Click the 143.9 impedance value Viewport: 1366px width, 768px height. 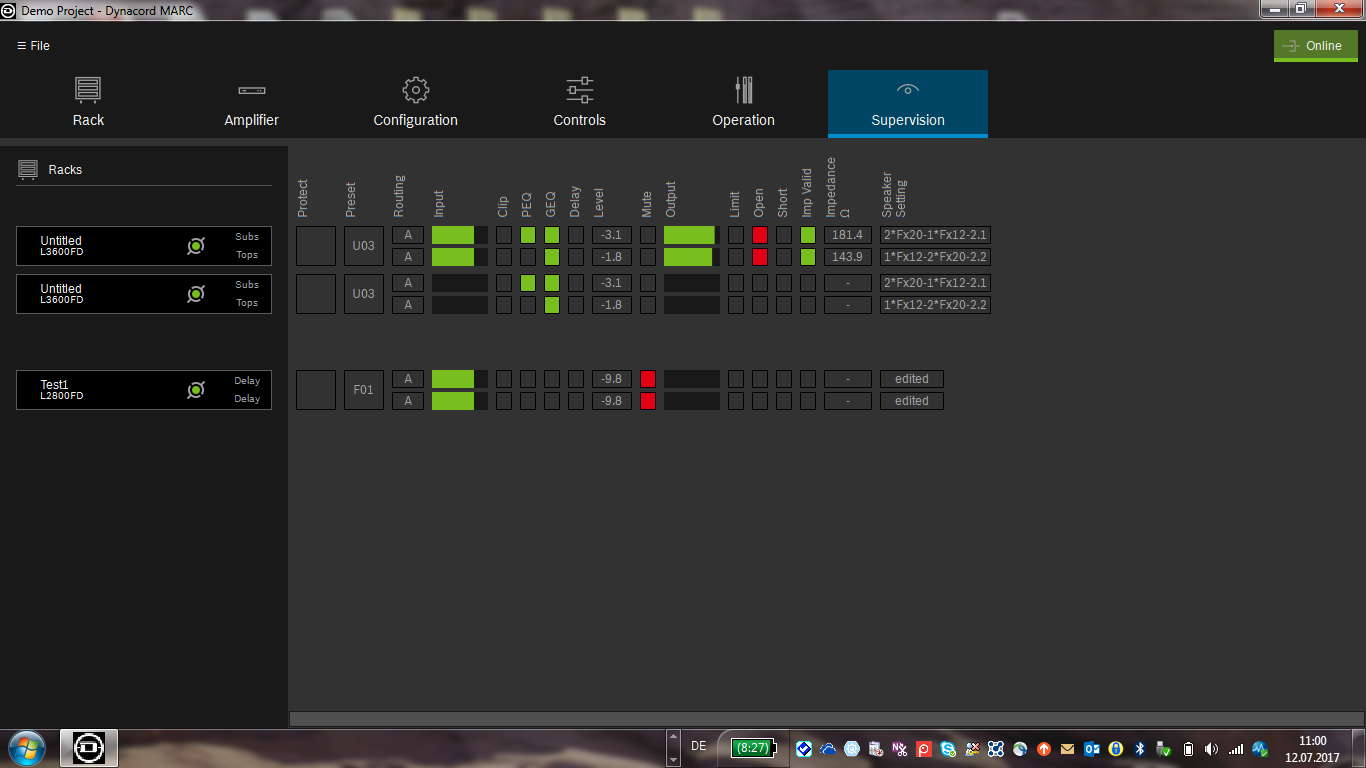pyautogui.click(x=848, y=257)
